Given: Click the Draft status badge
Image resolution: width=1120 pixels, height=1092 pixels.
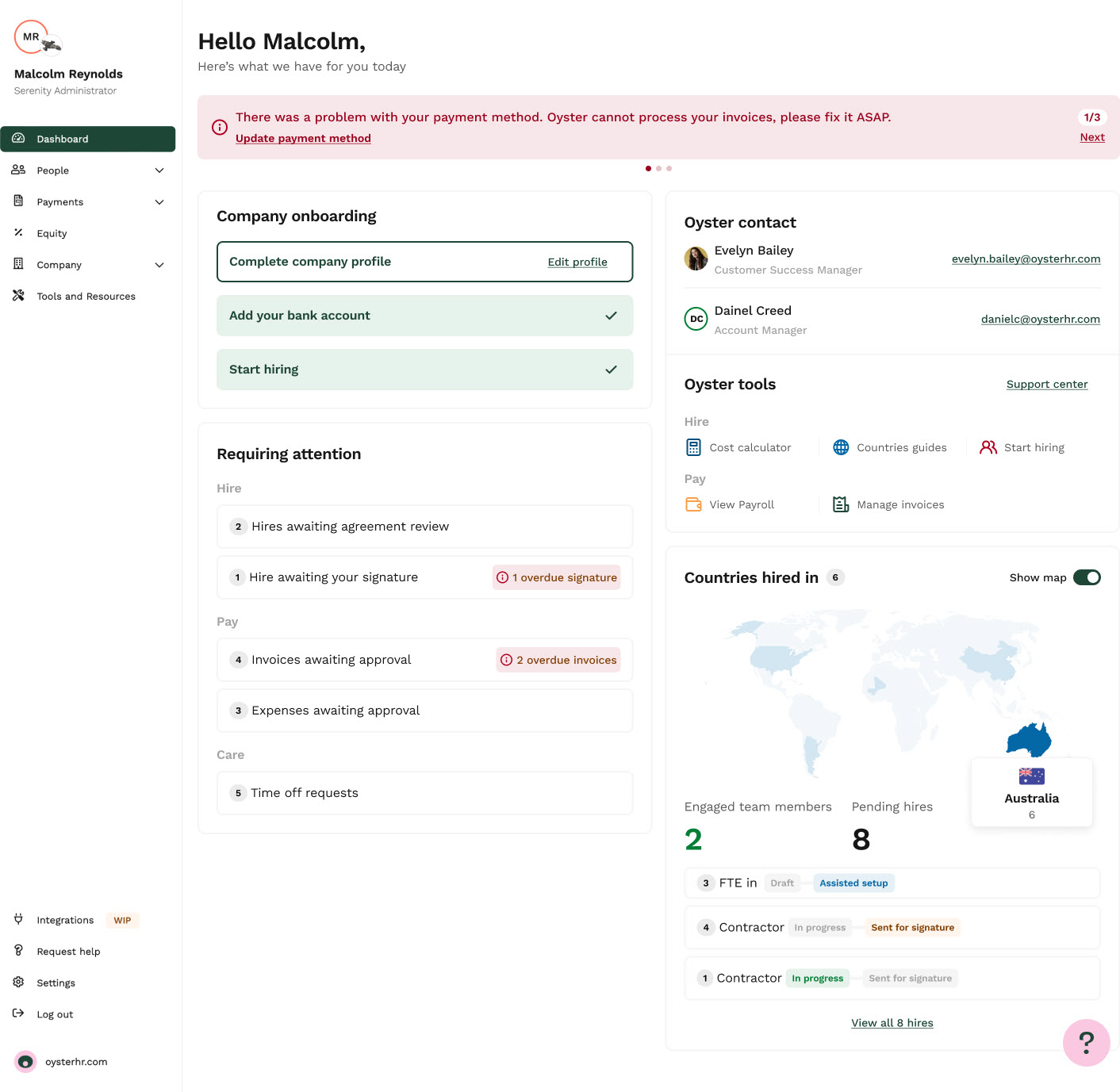Looking at the screenshot, I should (x=782, y=883).
